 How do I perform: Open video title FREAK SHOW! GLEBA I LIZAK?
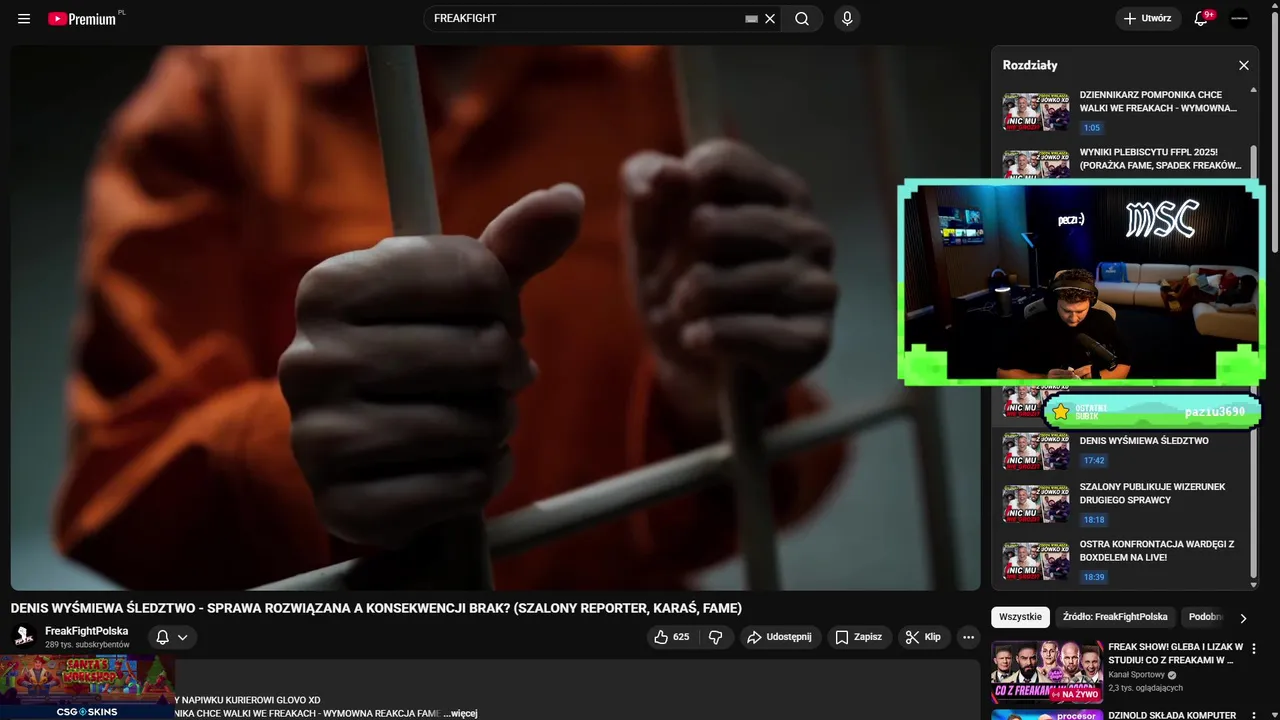1175,653
